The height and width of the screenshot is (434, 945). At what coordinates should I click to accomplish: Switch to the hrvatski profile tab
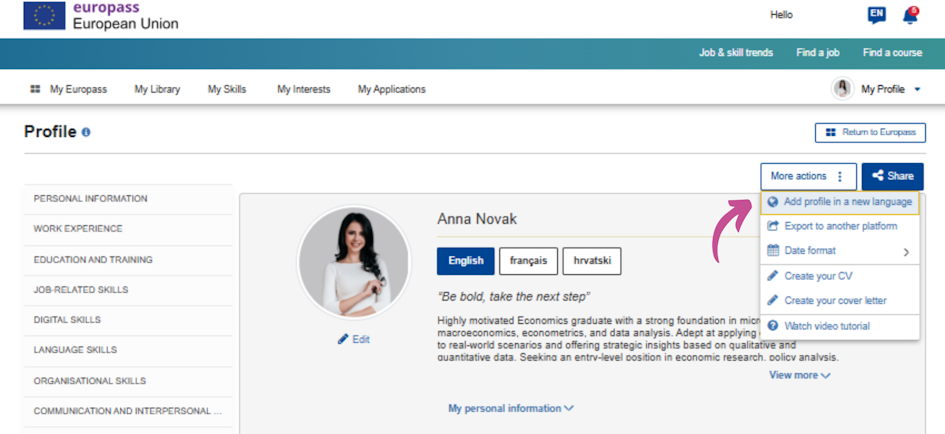(x=592, y=261)
